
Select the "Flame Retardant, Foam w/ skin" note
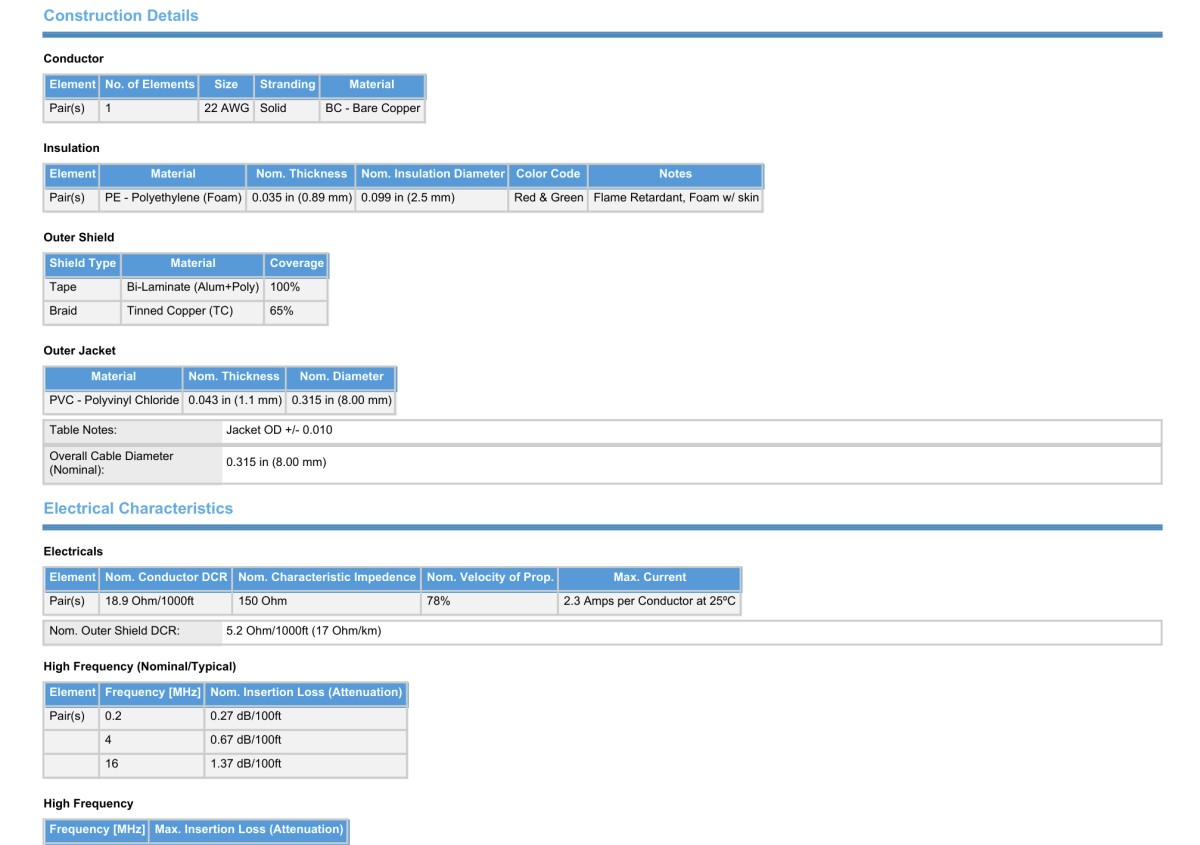point(675,198)
